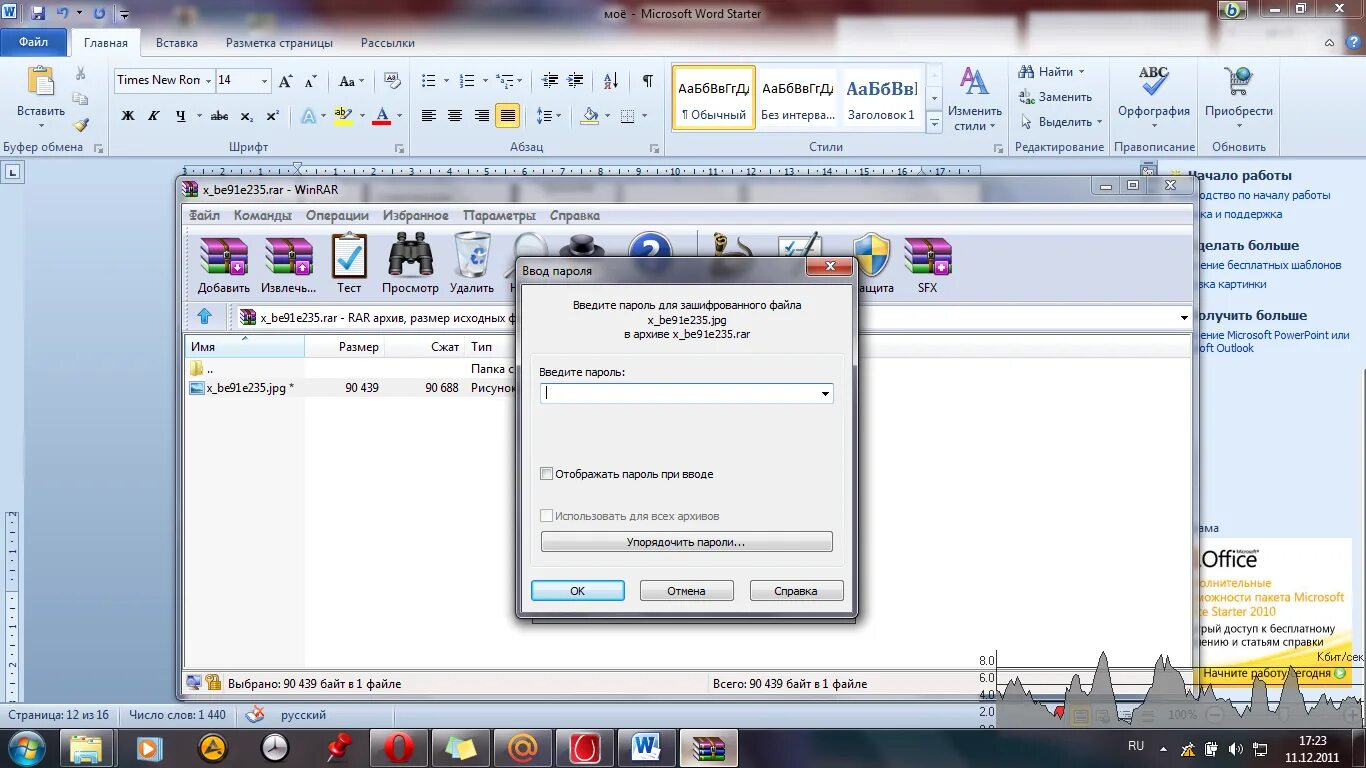Viewport: 1366px width, 768px height.
Task: Click Справка button in password dialog
Action: tap(796, 591)
